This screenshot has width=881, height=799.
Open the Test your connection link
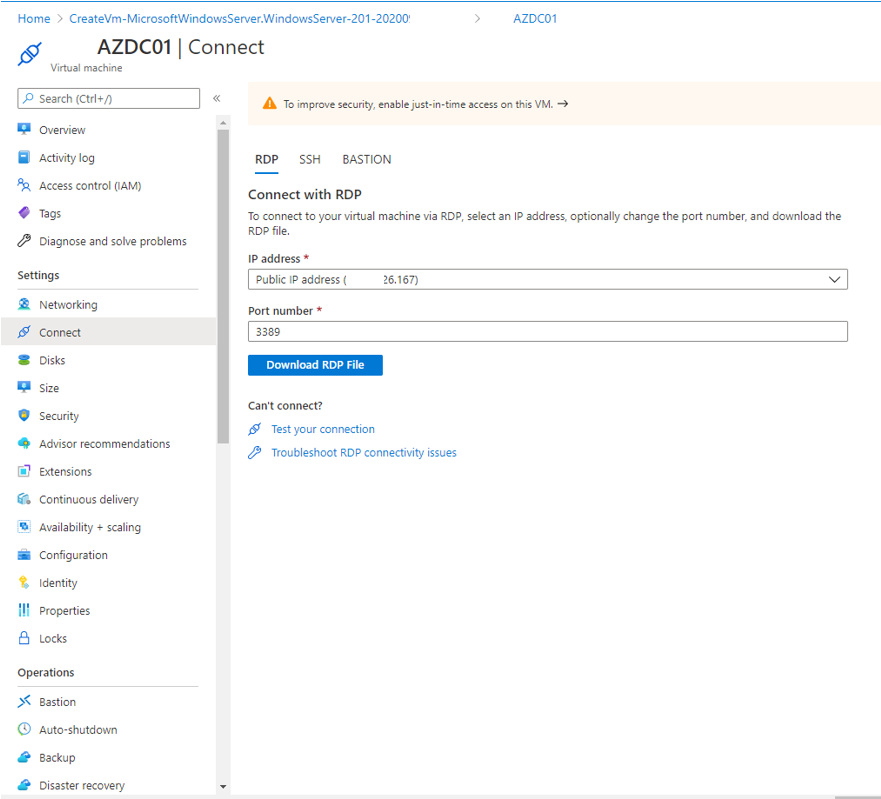[x=323, y=429]
